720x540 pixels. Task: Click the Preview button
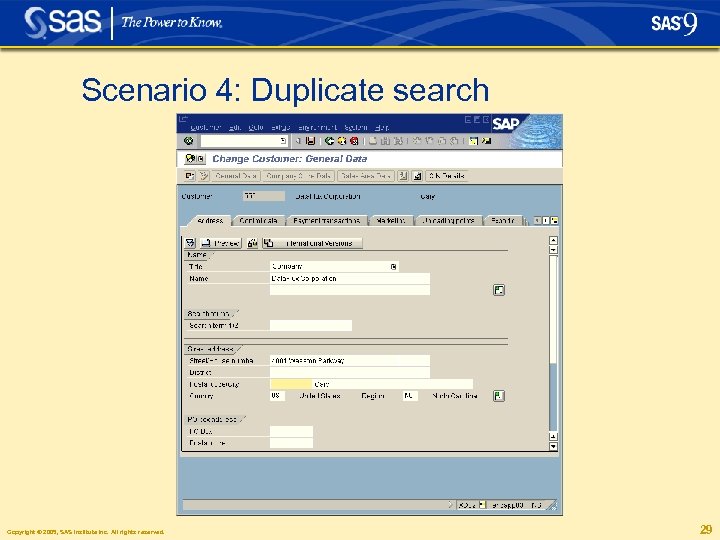[221, 243]
